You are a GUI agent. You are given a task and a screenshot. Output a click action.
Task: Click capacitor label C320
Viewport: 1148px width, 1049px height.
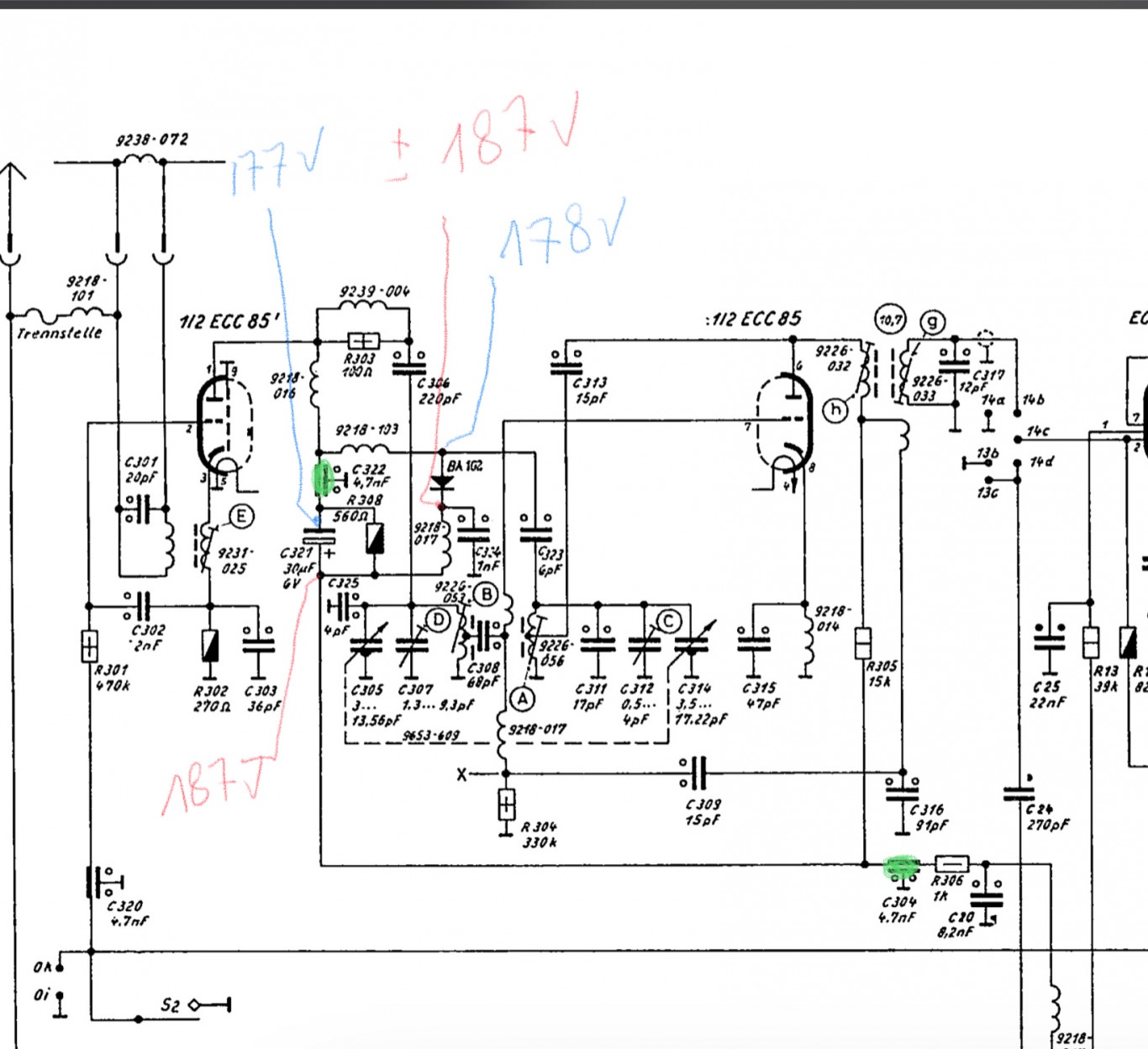pyautogui.click(x=124, y=906)
